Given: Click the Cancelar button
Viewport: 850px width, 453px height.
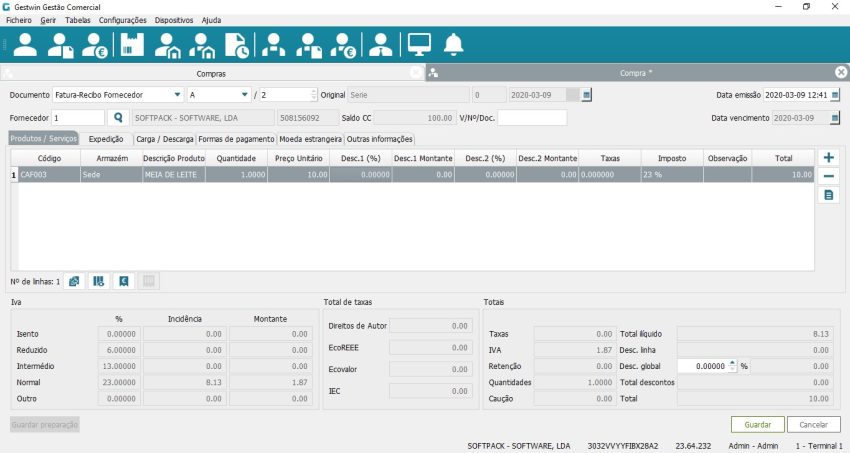Looking at the screenshot, I should click(813, 424).
